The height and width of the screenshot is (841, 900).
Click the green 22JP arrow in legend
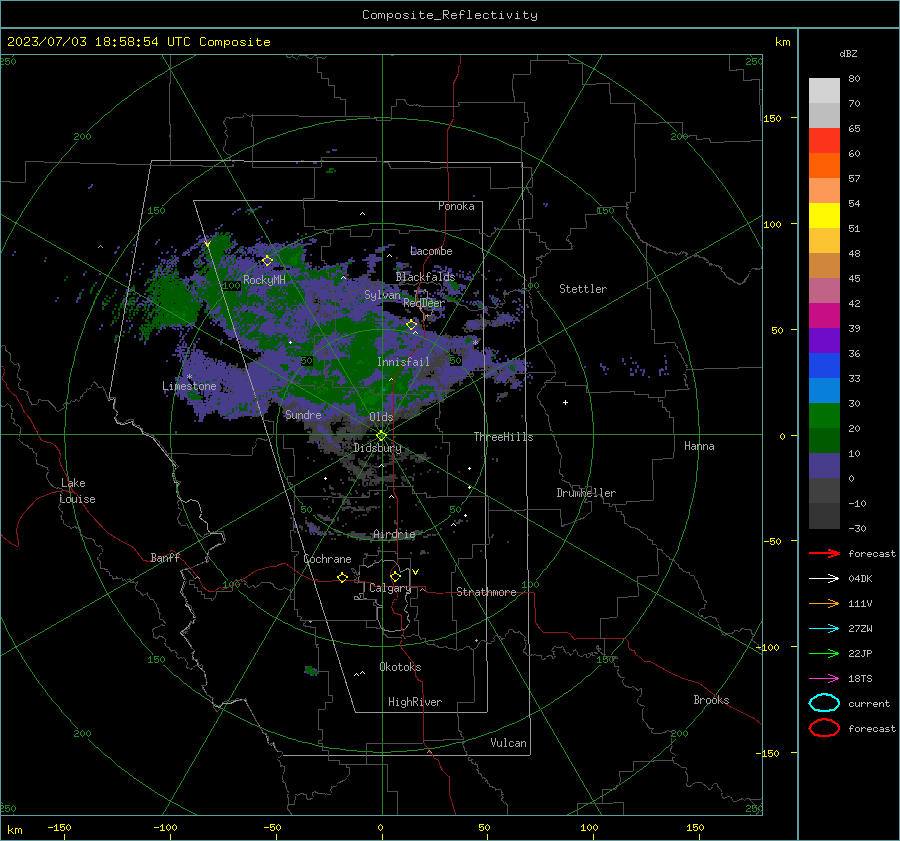(x=824, y=653)
